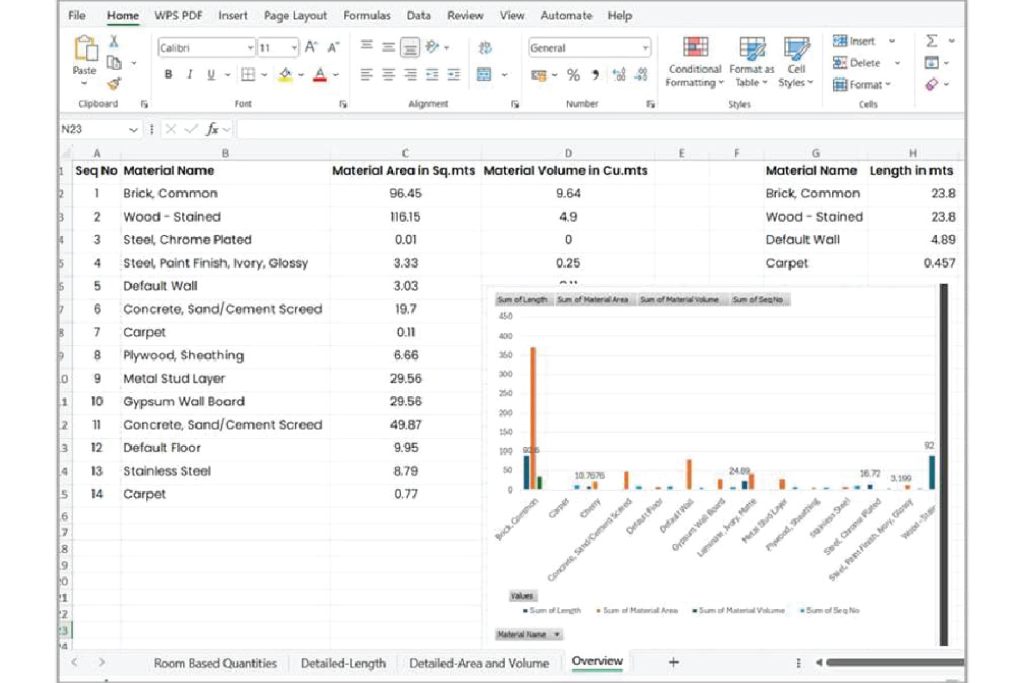Open the Formulas ribbon tab
Viewport: 1024px width, 683px height.
[x=367, y=16]
